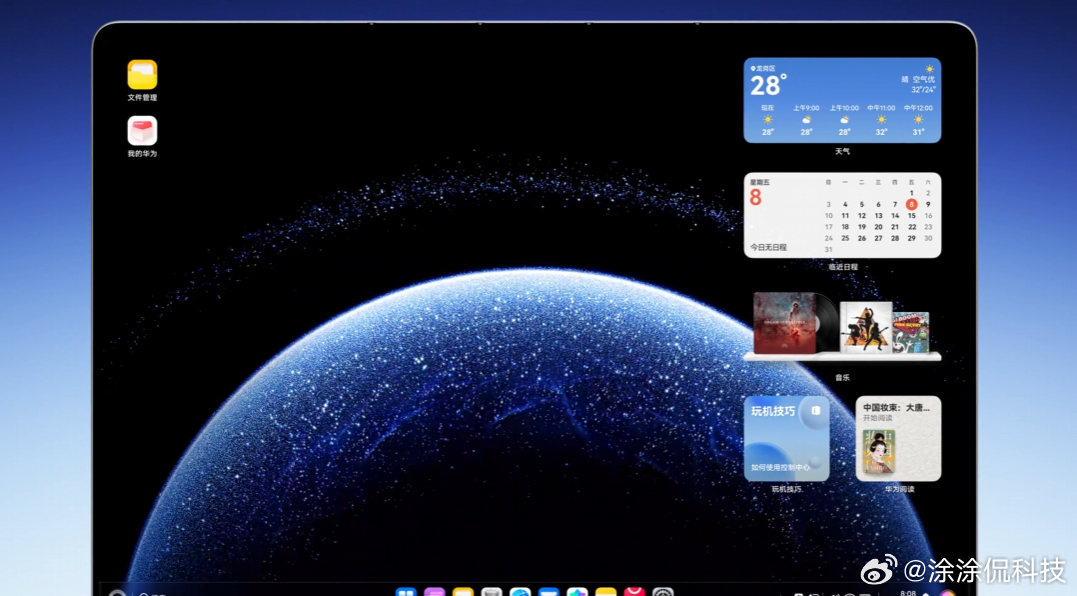Choose date 27 in the calendar widget
Screen dimensions: 1077x596
[878, 238]
